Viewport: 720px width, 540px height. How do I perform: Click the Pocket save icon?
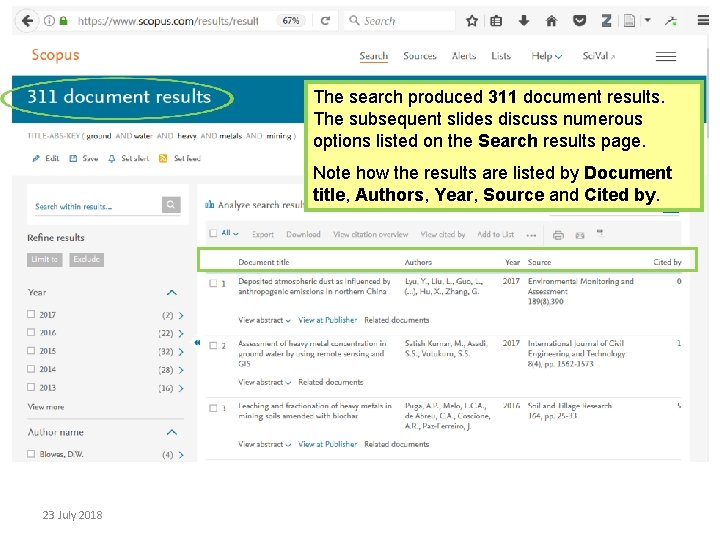(579, 21)
